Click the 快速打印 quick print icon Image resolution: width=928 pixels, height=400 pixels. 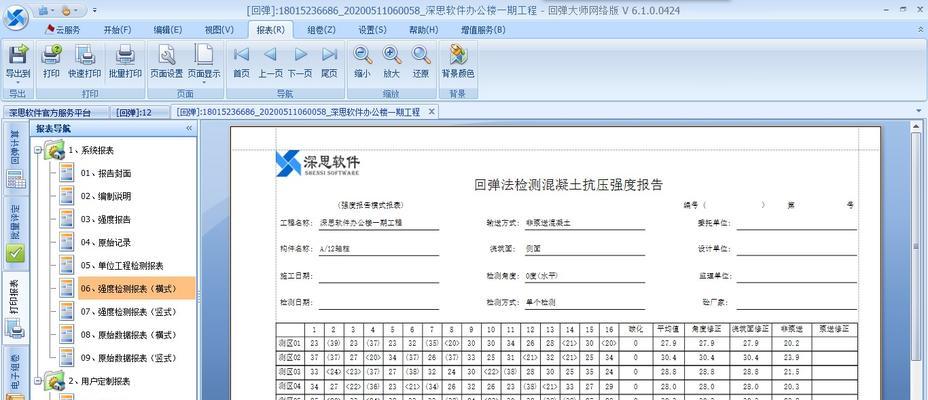tap(85, 54)
